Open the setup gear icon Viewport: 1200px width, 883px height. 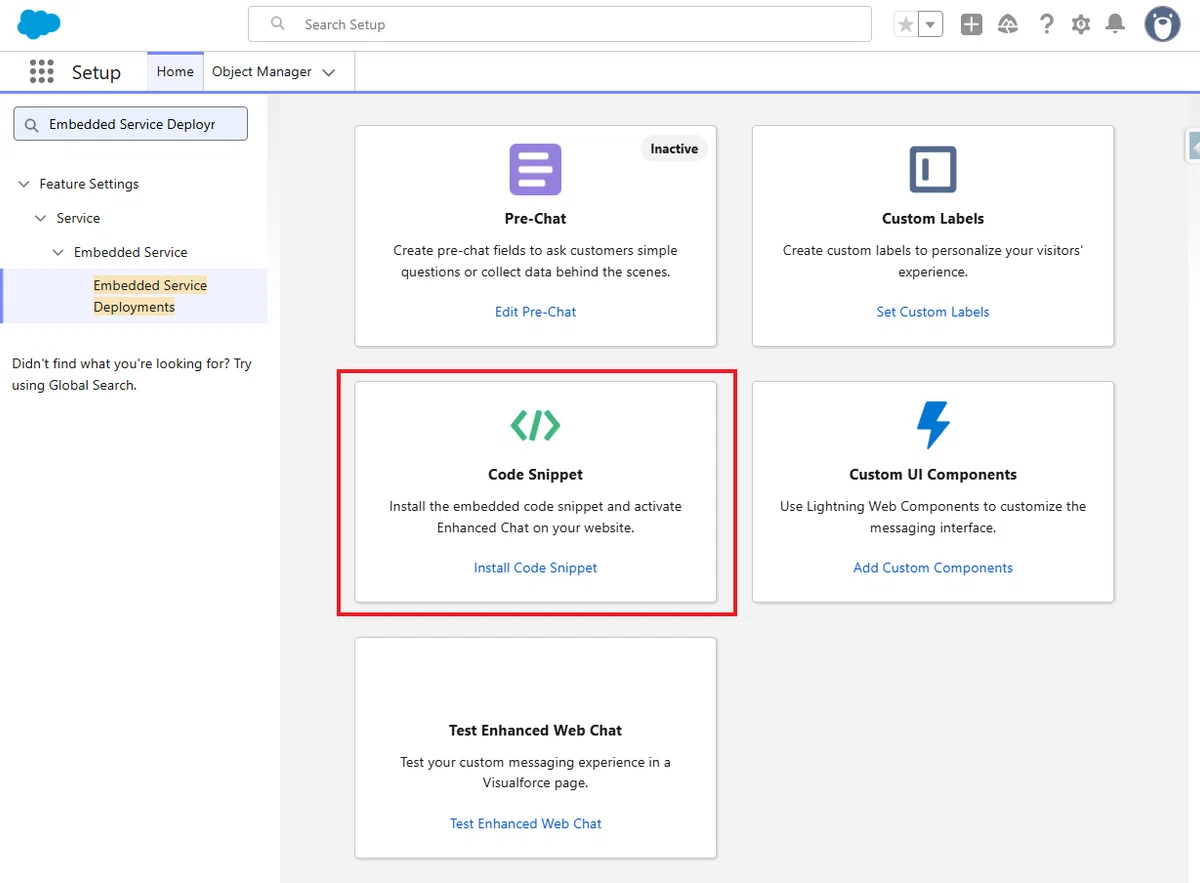point(1081,25)
